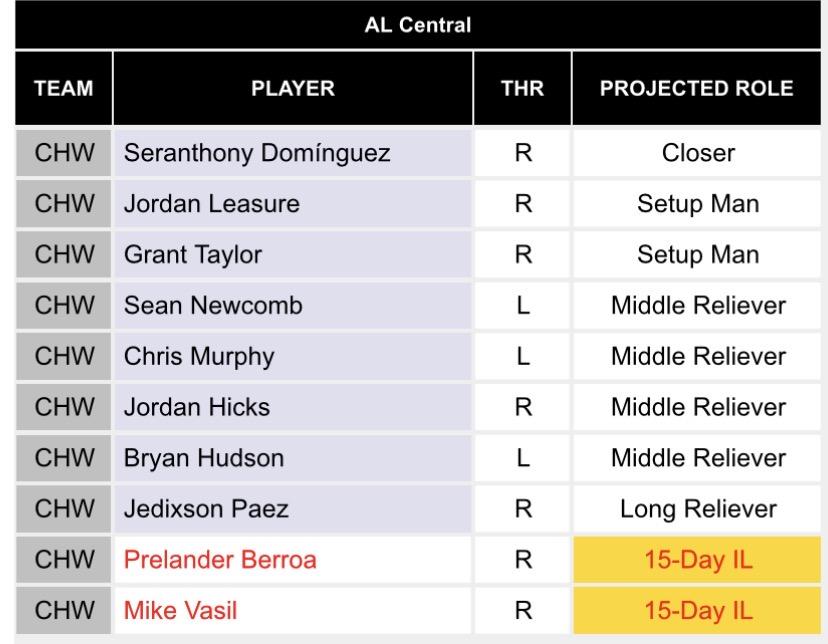Sort by the PLAYER column header
The width and height of the screenshot is (828, 644).
point(292,88)
